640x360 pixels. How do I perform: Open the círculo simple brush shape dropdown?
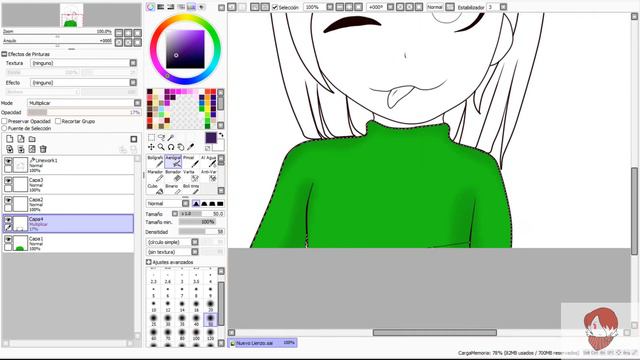click(195, 242)
